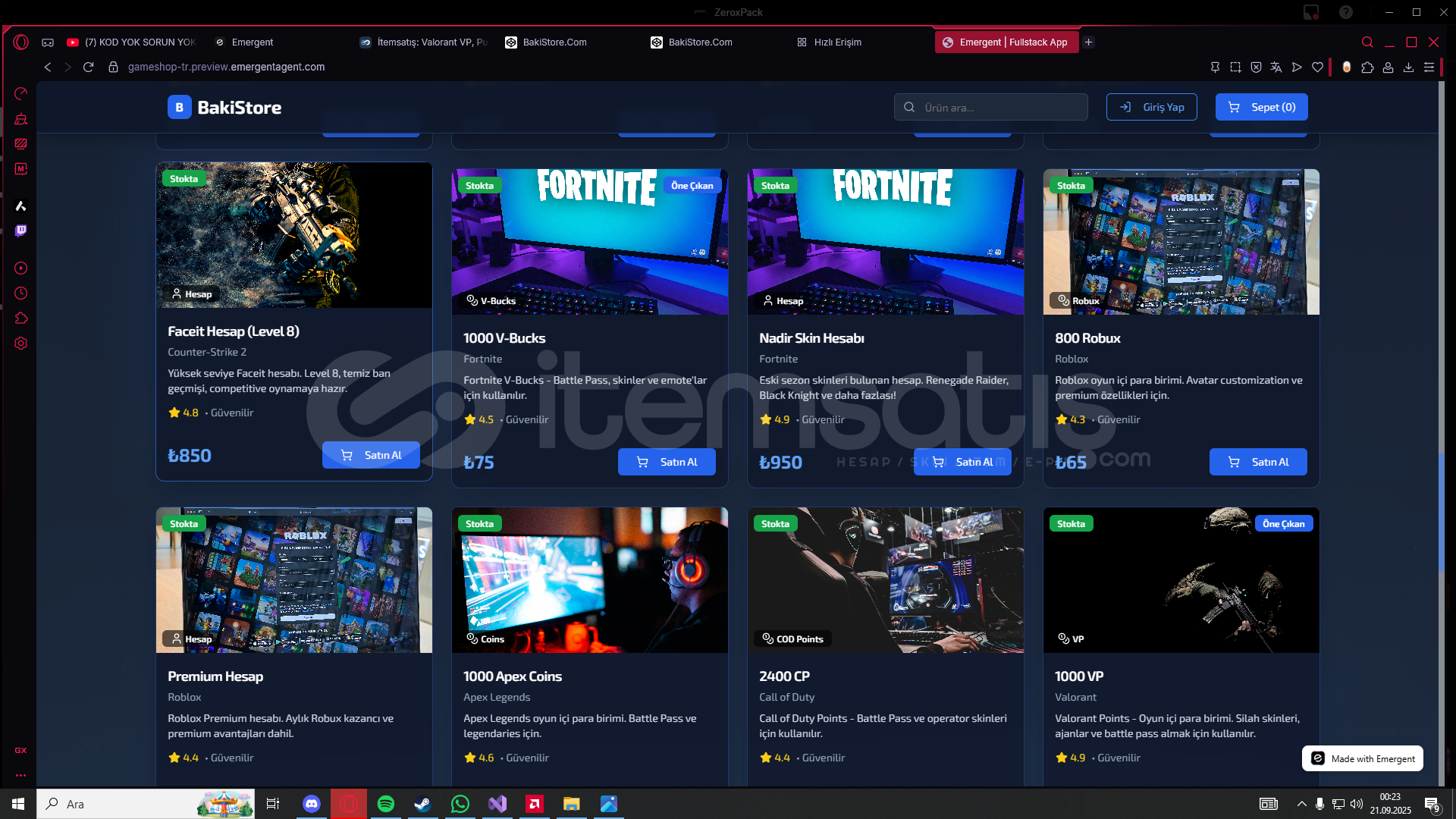This screenshot has width=1456, height=819.
Task: Open the Windows Start menu
Action: tap(18, 804)
